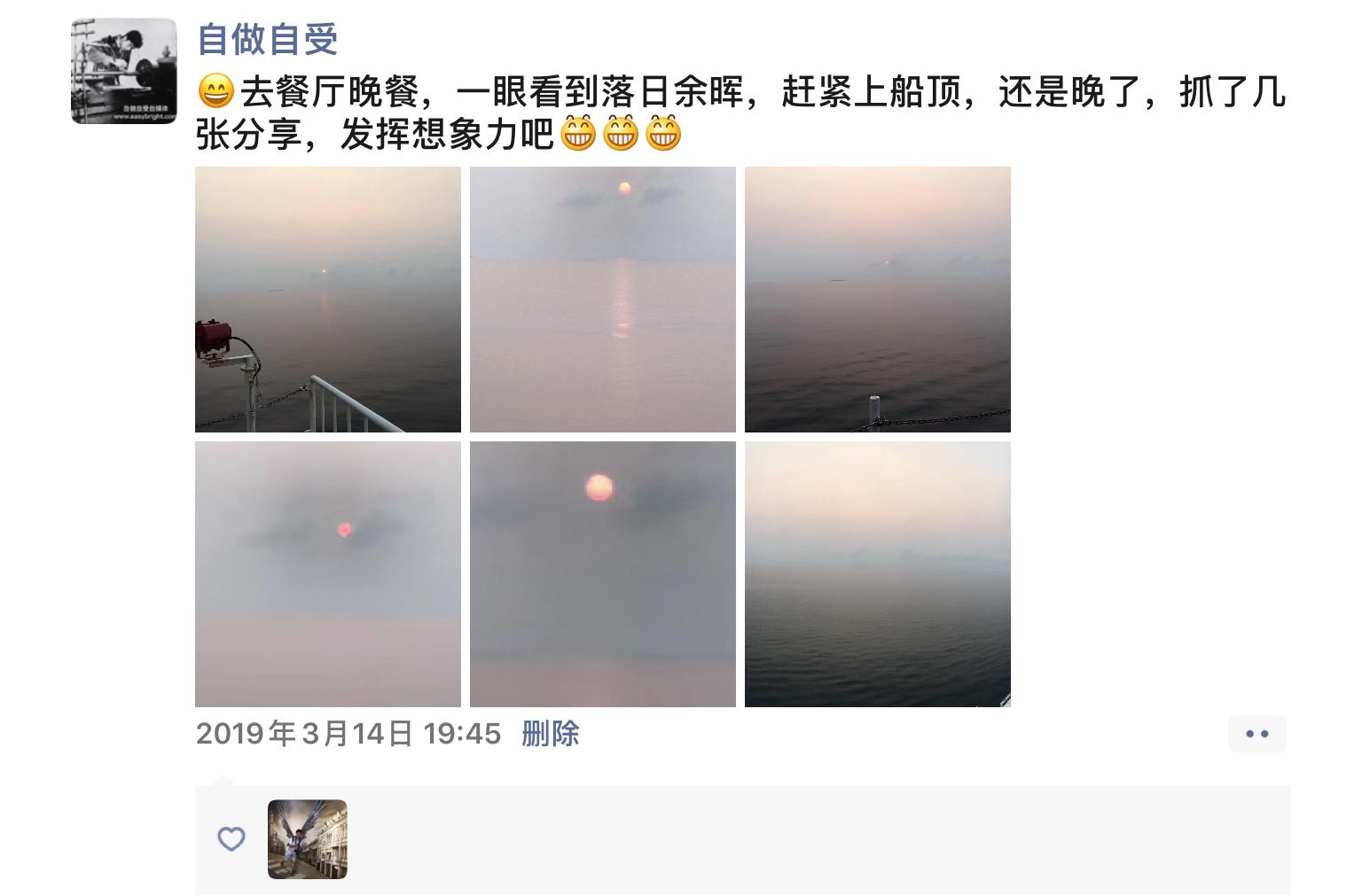Open the liker's avatar next to heart
The width and height of the screenshot is (1362, 896).
pyautogui.click(x=308, y=839)
